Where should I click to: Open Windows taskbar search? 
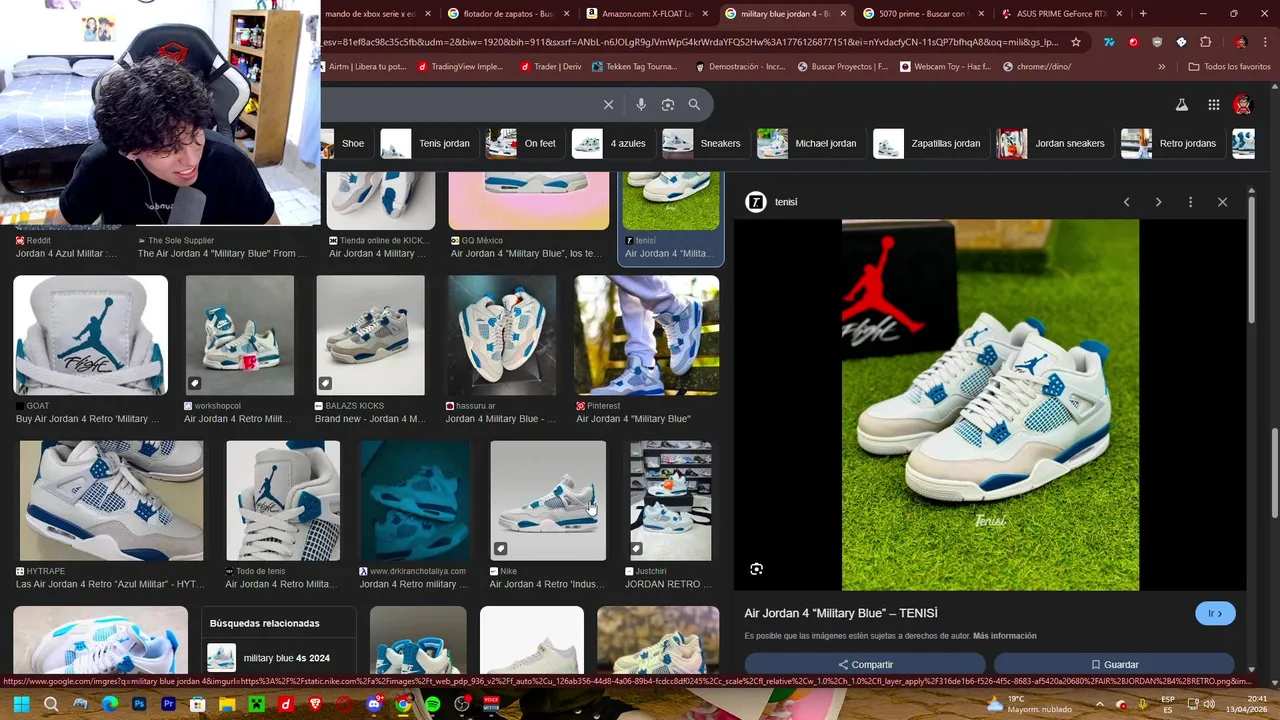coord(51,704)
